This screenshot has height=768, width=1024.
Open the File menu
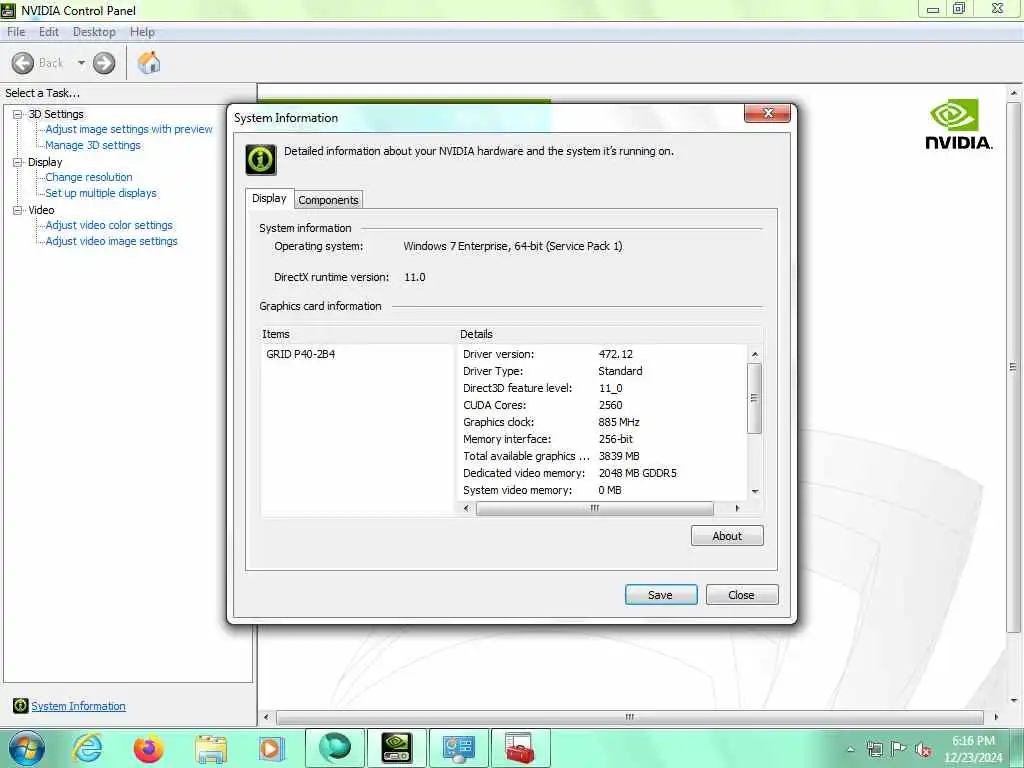point(16,32)
